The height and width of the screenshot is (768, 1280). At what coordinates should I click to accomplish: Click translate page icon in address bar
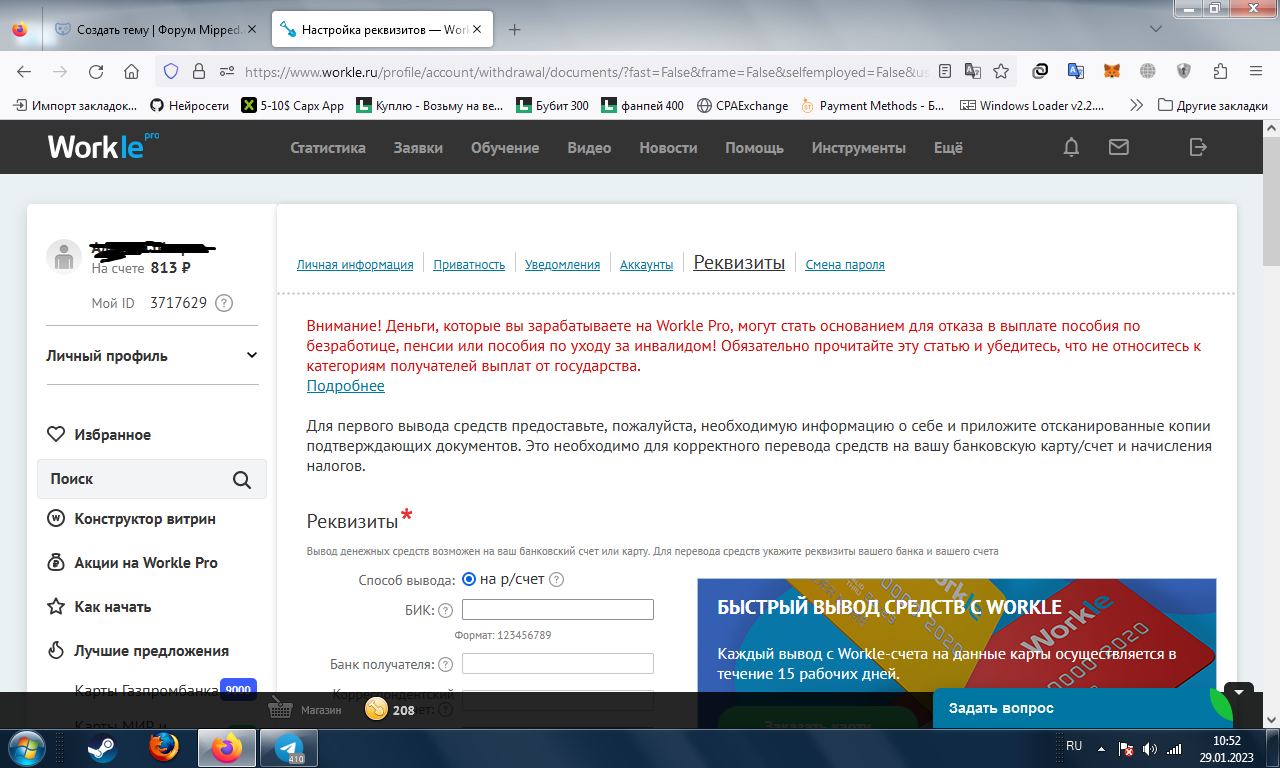click(973, 72)
